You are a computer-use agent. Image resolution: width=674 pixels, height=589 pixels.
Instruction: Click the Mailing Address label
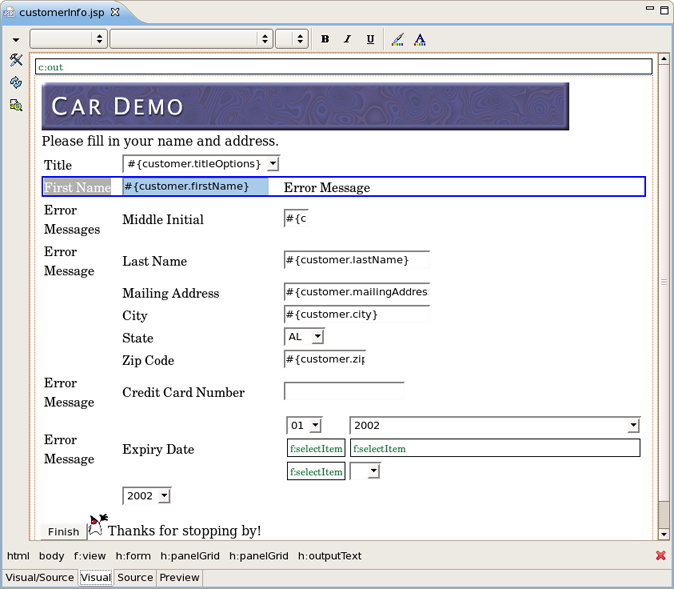(171, 293)
